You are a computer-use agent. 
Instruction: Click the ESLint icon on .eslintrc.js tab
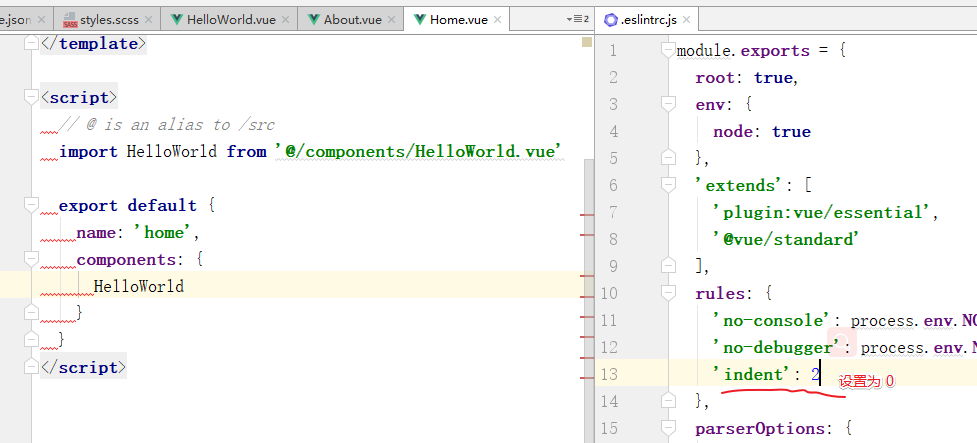610,19
